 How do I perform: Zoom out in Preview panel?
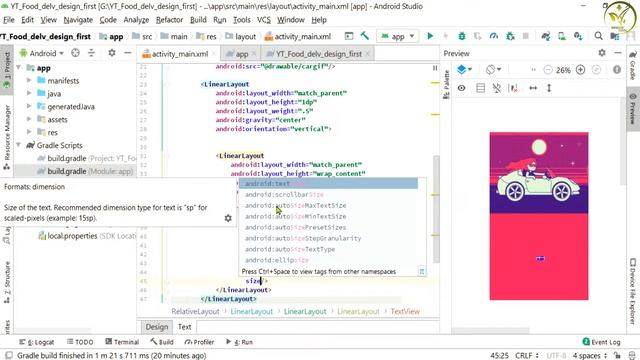(x=548, y=70)
